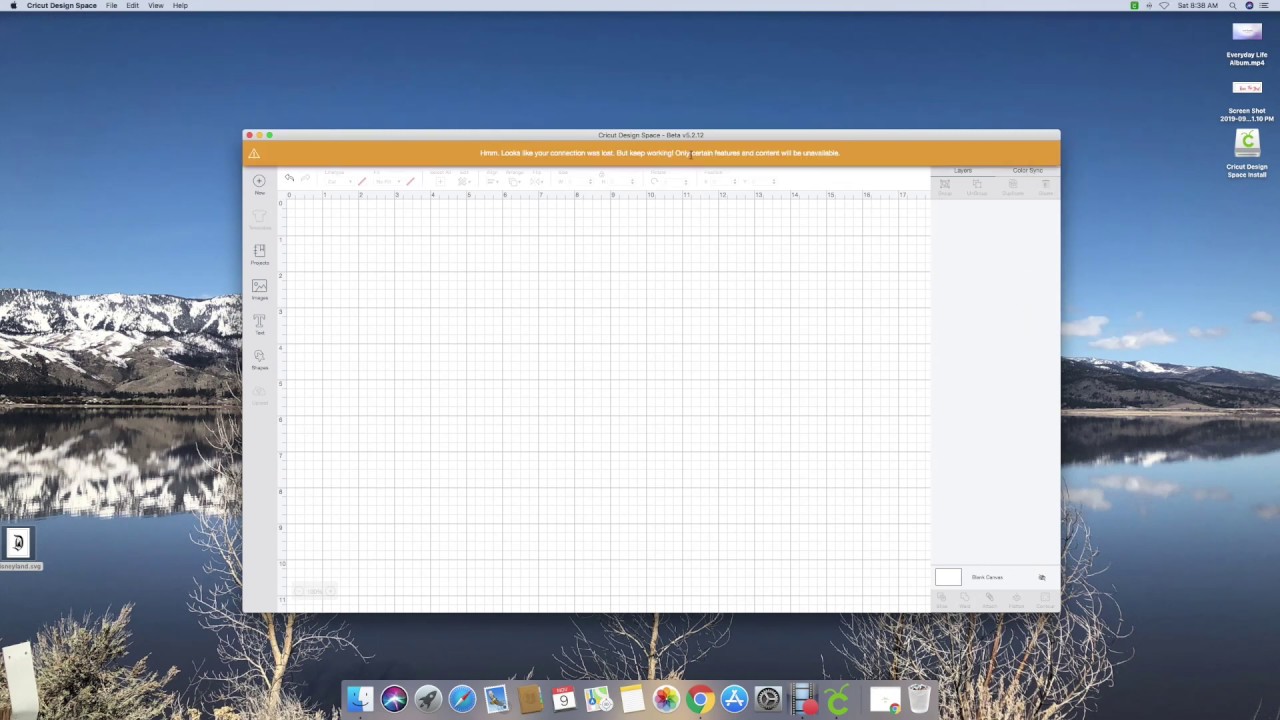
Task: Open the Projects panel in left sidebar
Action: pos(259,252)
